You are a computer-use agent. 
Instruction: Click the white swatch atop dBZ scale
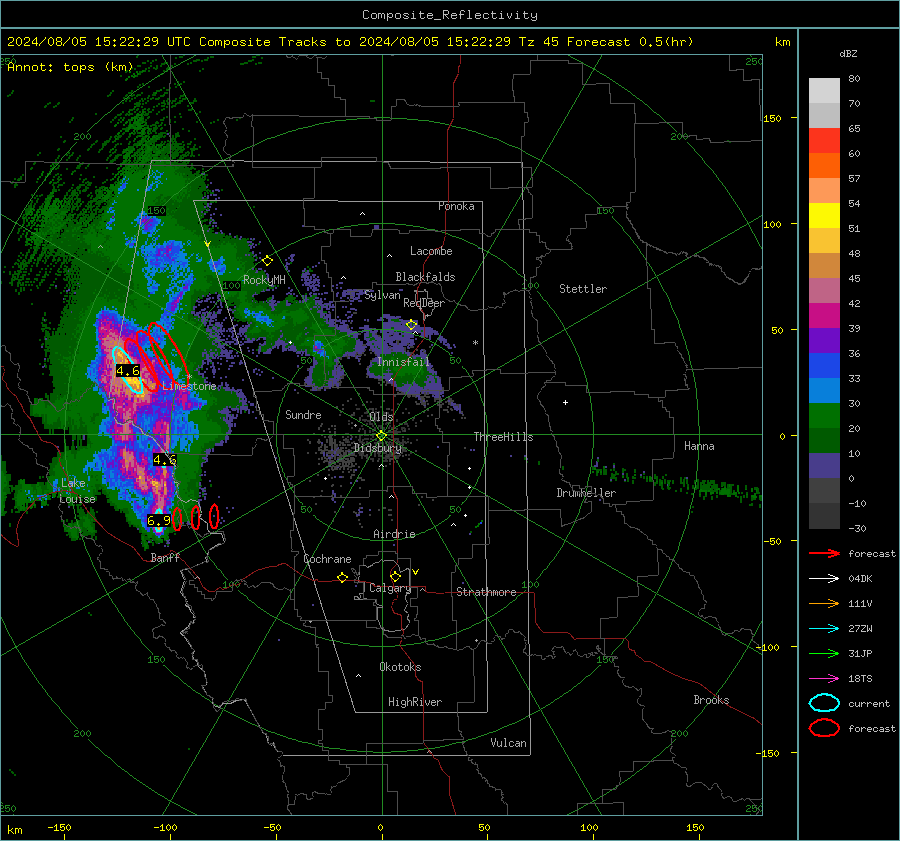(824, 91)
